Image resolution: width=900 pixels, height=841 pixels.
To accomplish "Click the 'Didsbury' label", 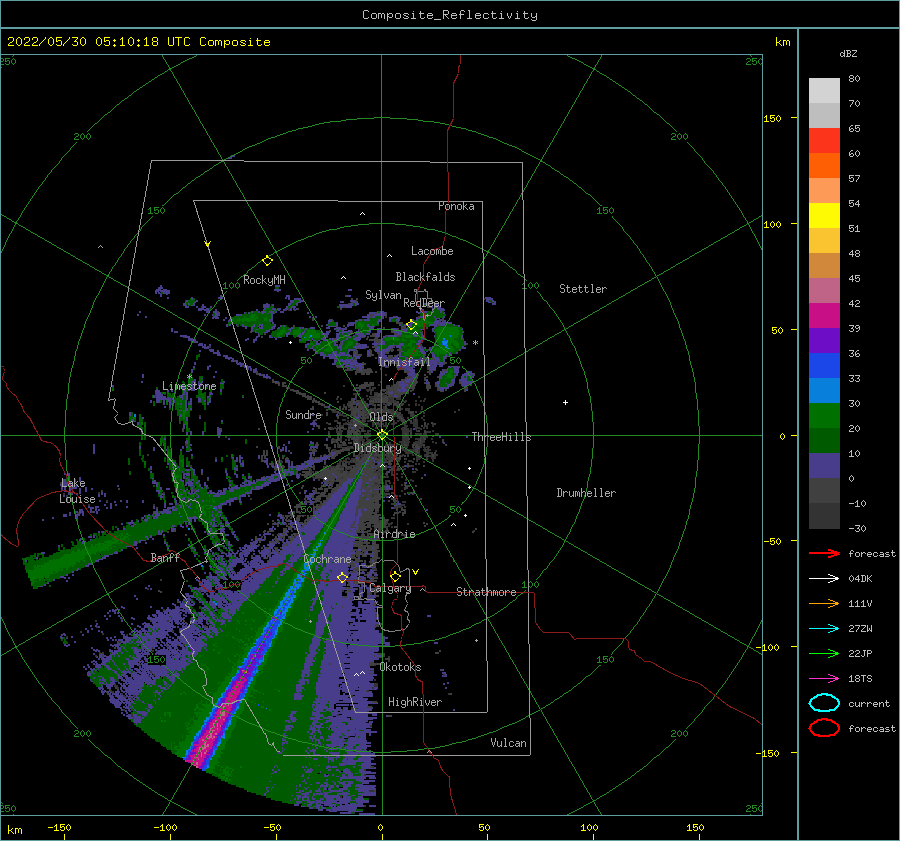I will tap(377, 448).
